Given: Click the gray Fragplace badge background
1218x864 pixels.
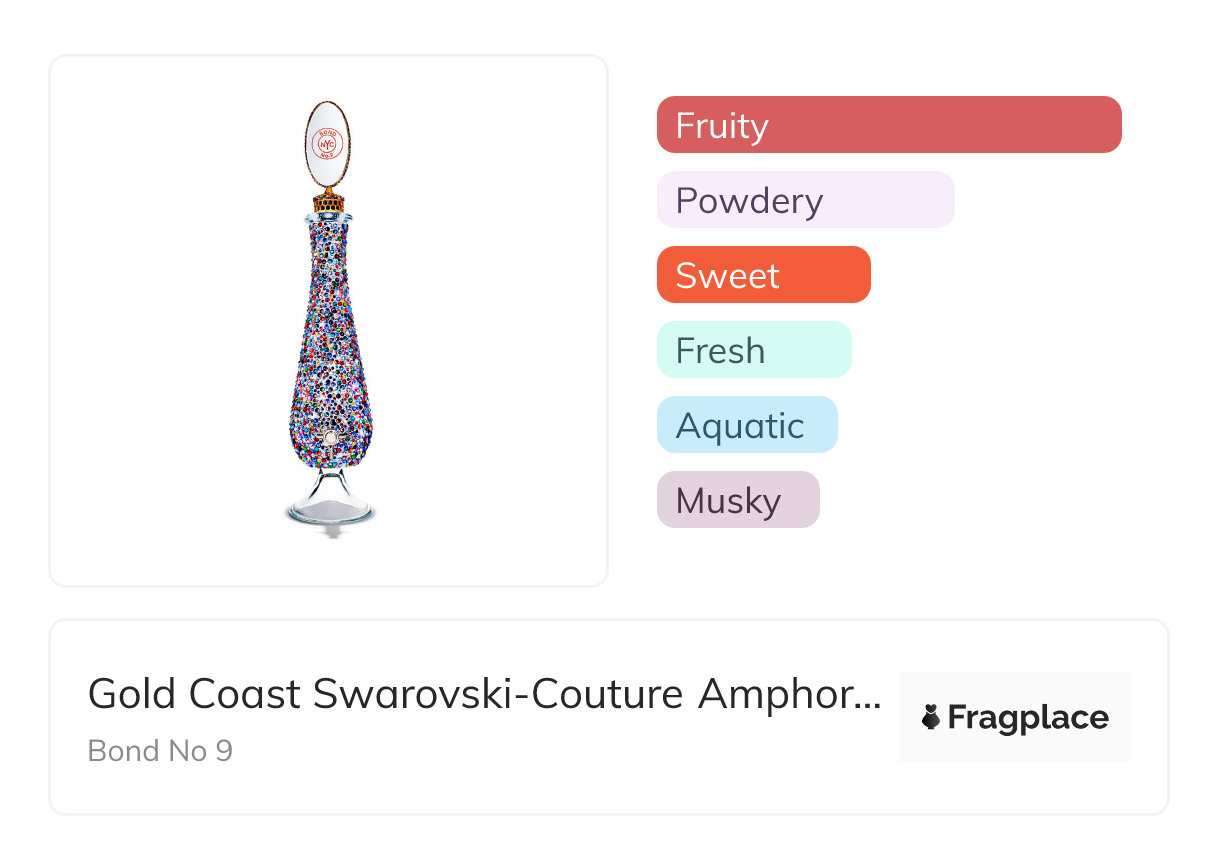Looking at the screenshot, I should [x=1014, y=687].
